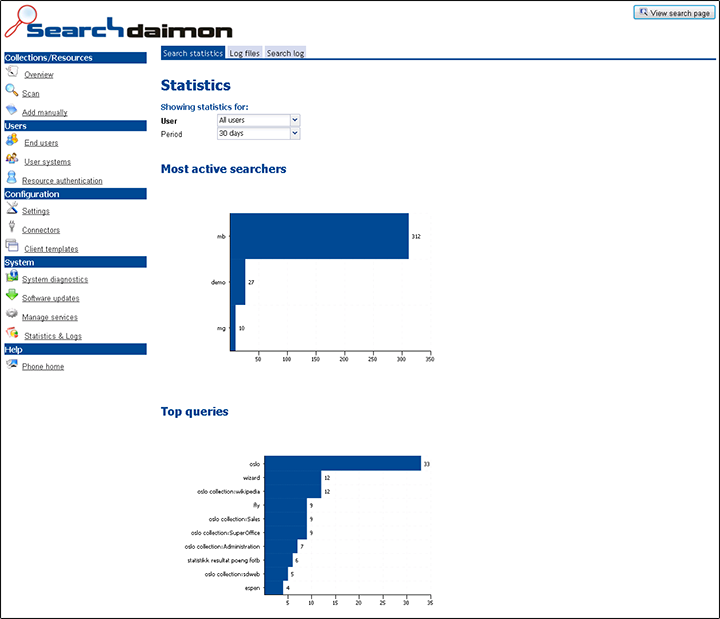Click the Collections/Resources section header
Image resolution: width=720 pixels, height=619 pixels.
pyautogui.click(x=75, y=57)
